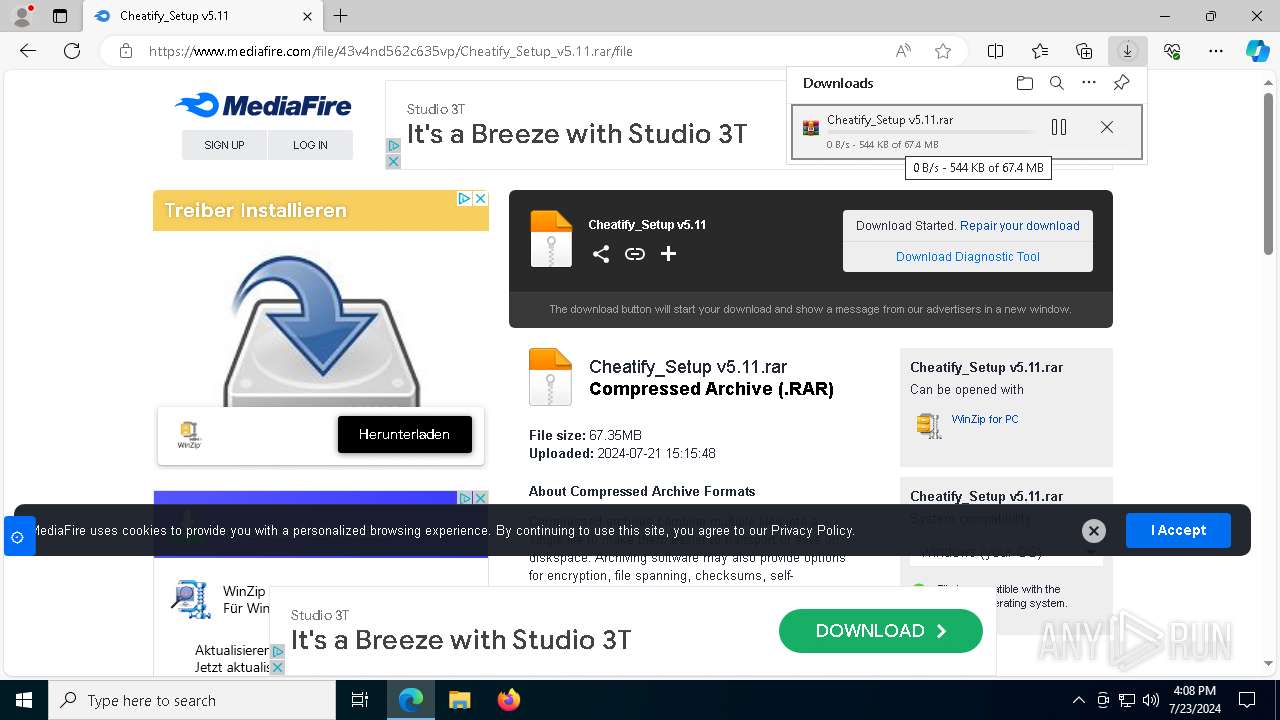
Task: Click the File size: 67.35MB text
Action: click(585, 436)
